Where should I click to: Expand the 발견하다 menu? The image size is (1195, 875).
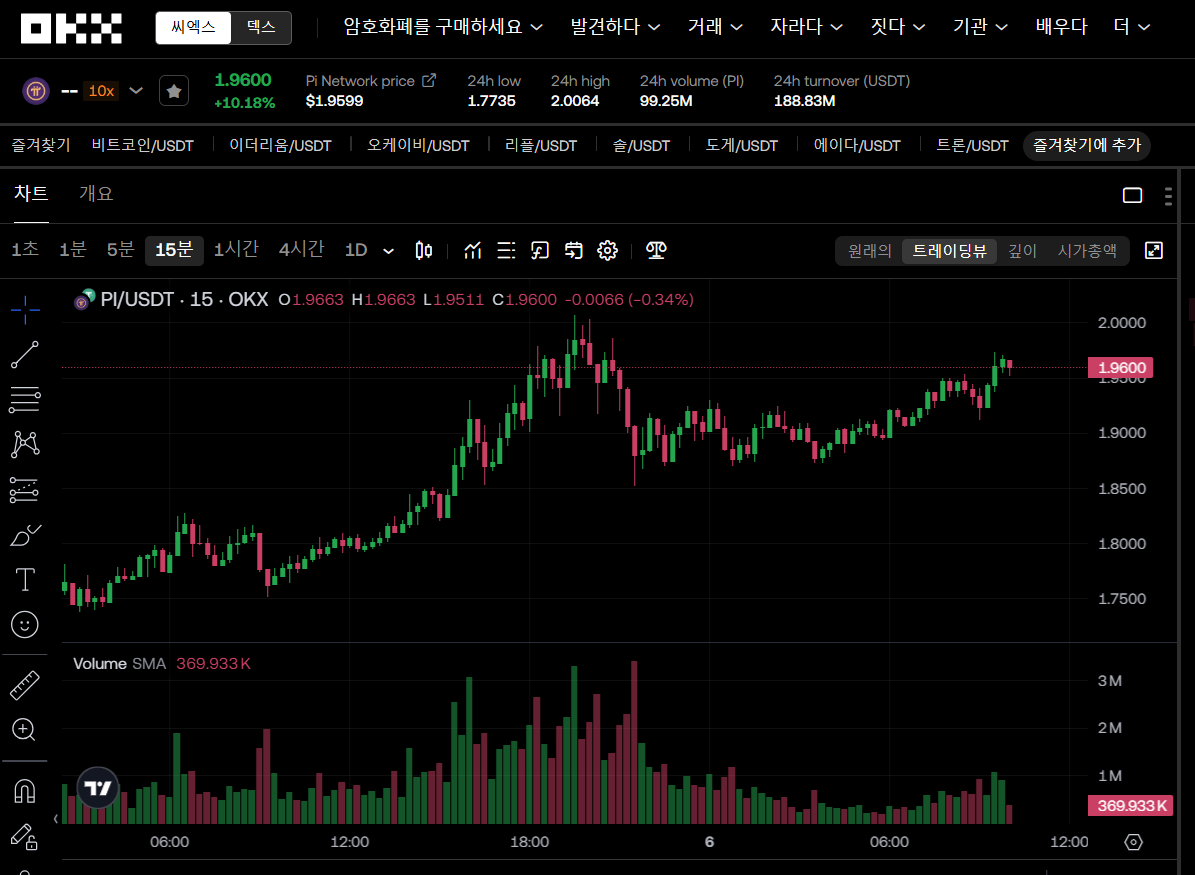click(x=615, y=27)
